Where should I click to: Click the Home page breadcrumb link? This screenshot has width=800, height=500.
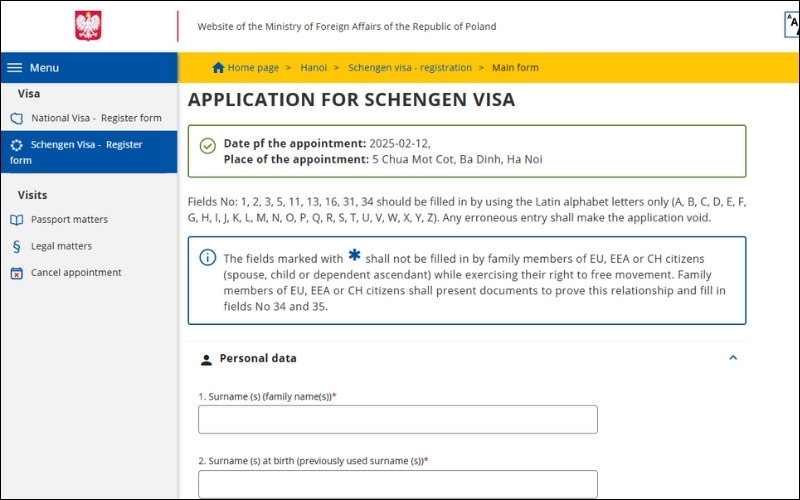point(253,68)
